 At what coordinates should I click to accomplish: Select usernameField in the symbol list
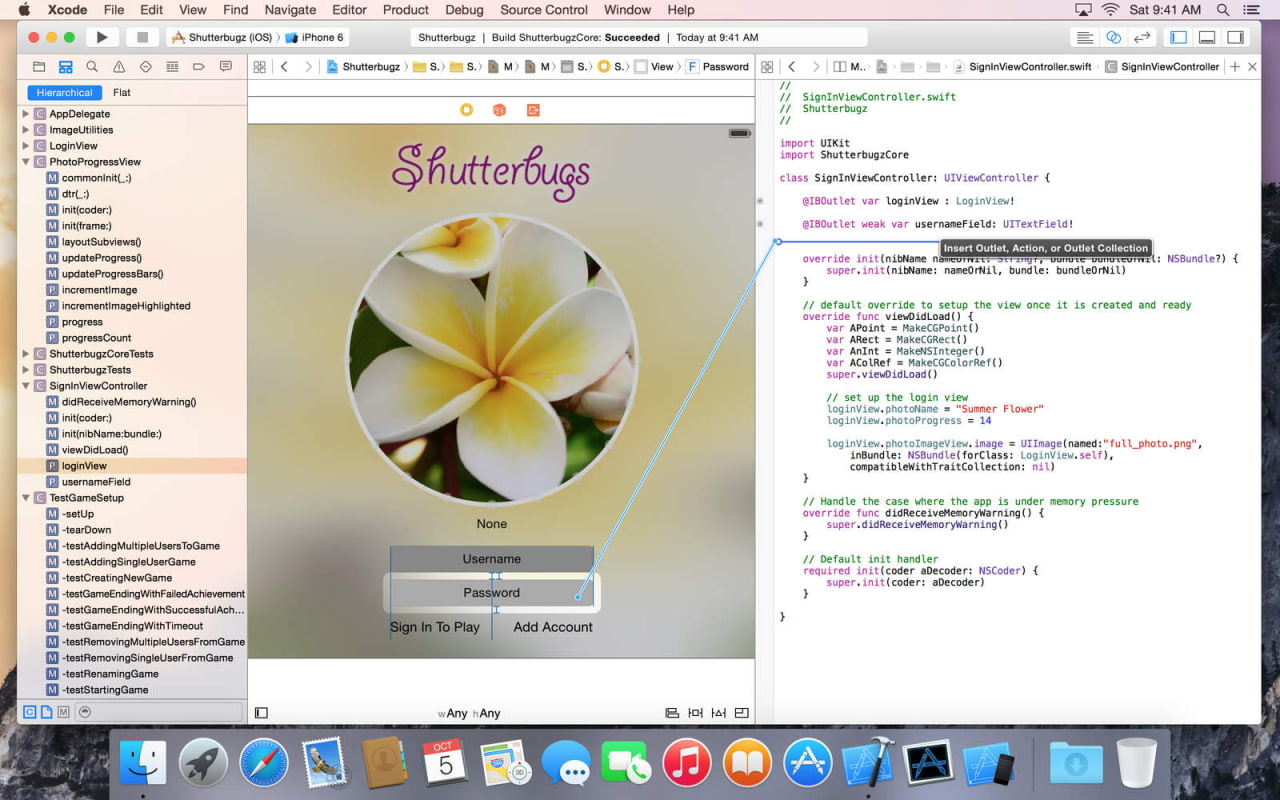(96, 482)
